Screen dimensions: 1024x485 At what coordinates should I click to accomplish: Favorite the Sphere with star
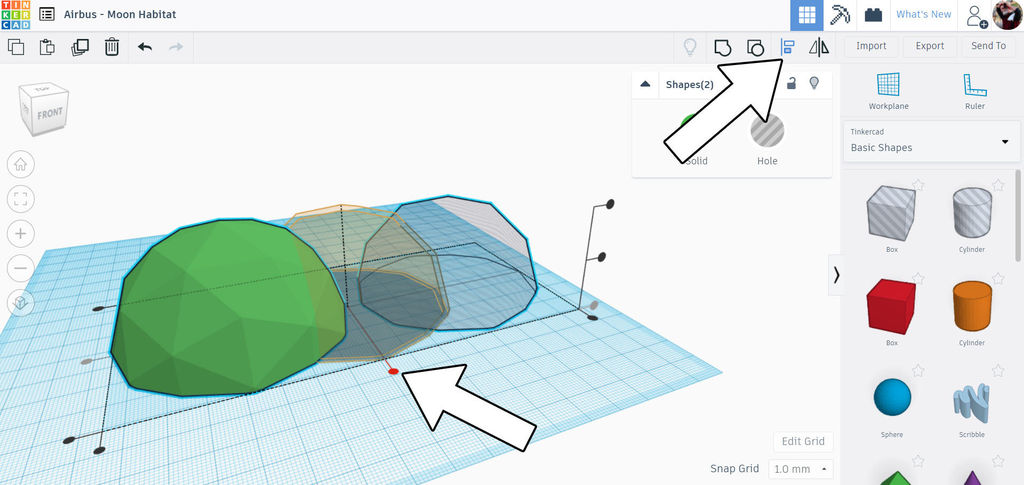click(x=918, y=371)
